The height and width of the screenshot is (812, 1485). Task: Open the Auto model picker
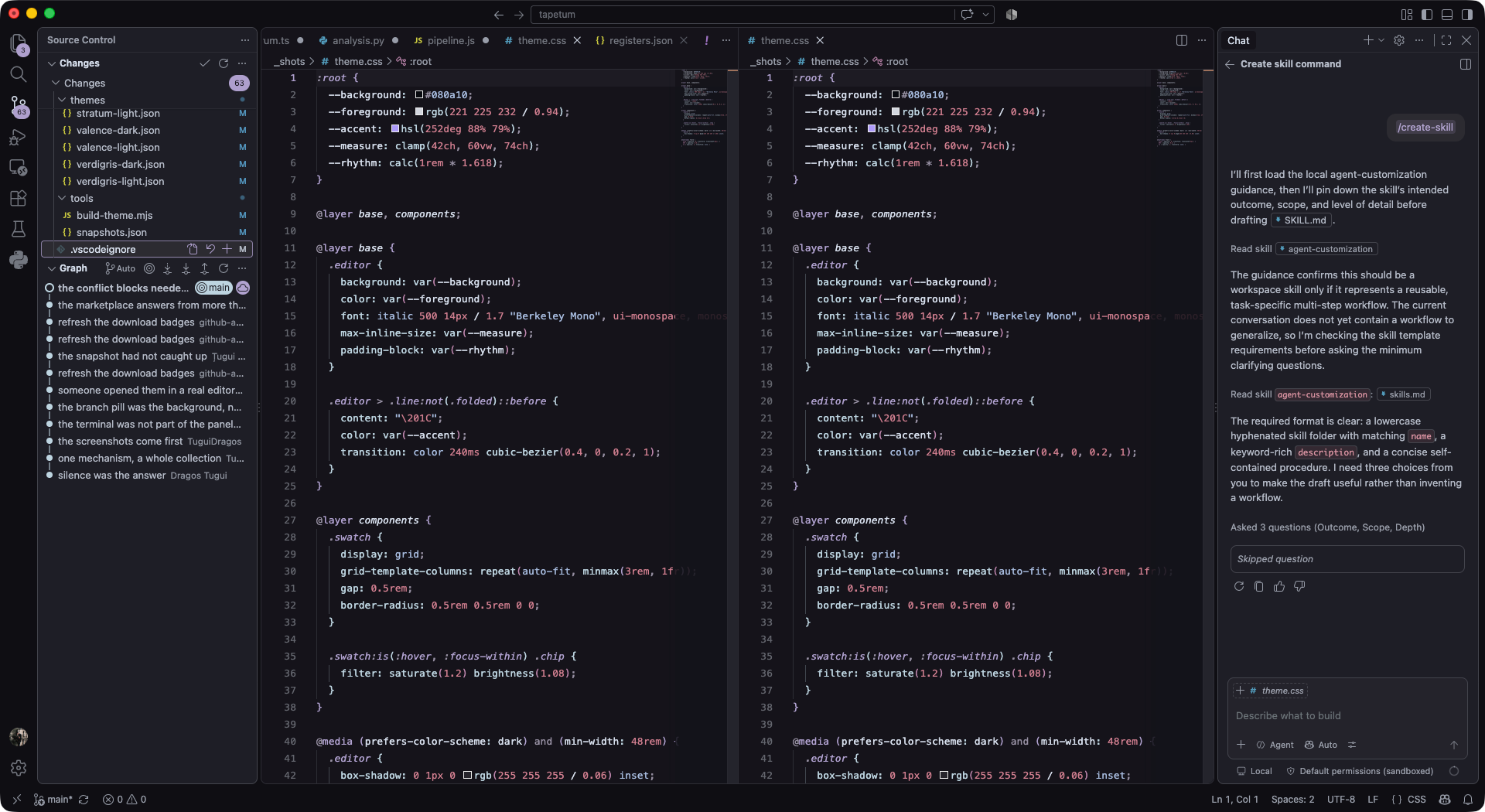[1321, 745]
